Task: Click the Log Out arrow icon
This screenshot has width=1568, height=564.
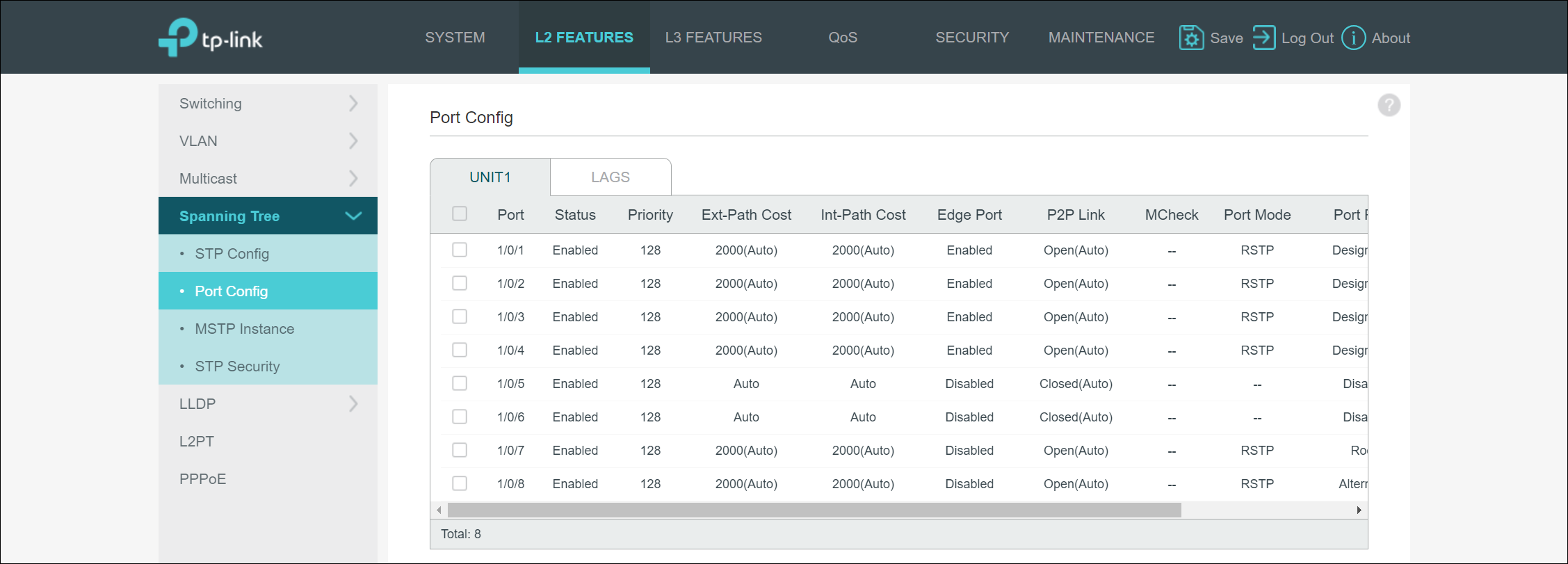Action: click(x=1263, y=38)
